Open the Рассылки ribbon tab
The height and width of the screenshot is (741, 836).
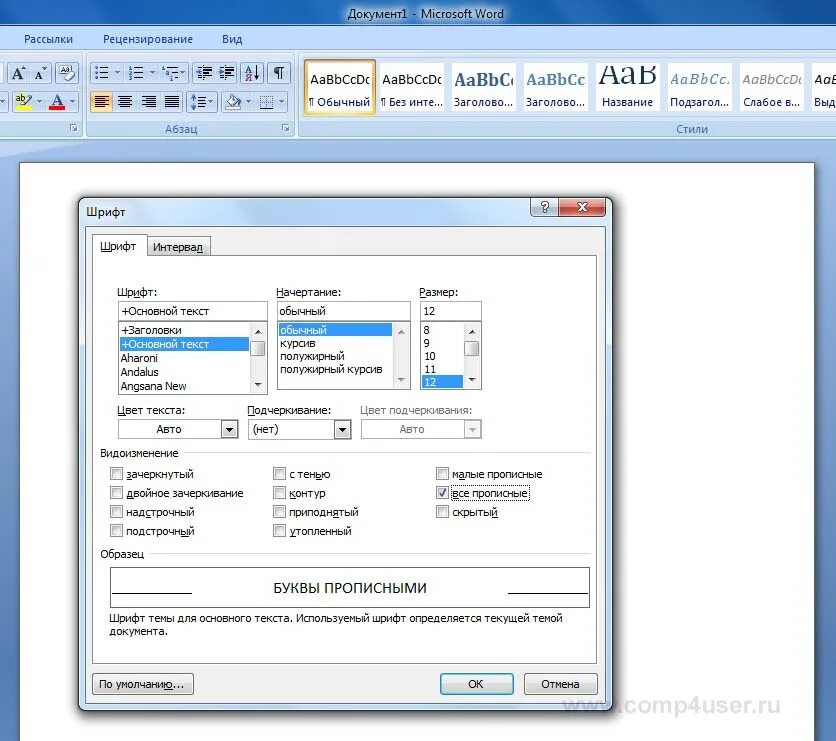pyautogui.click(x=49, y=39)
